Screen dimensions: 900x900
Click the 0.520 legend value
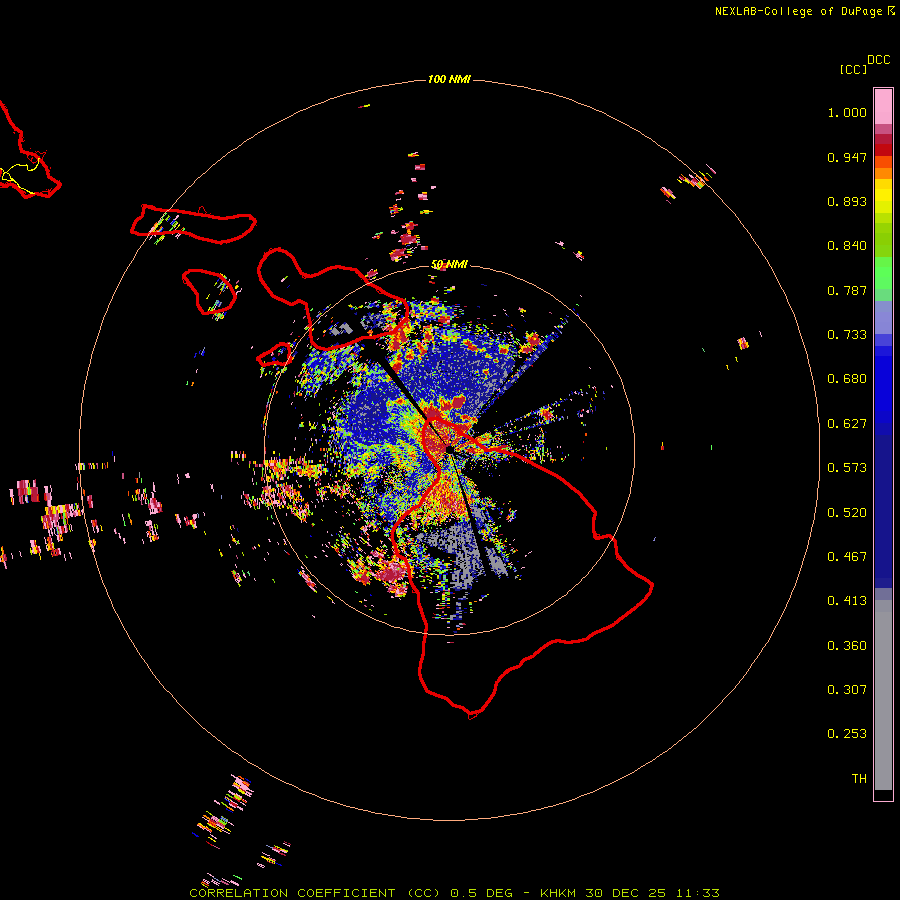pos(847,513)
